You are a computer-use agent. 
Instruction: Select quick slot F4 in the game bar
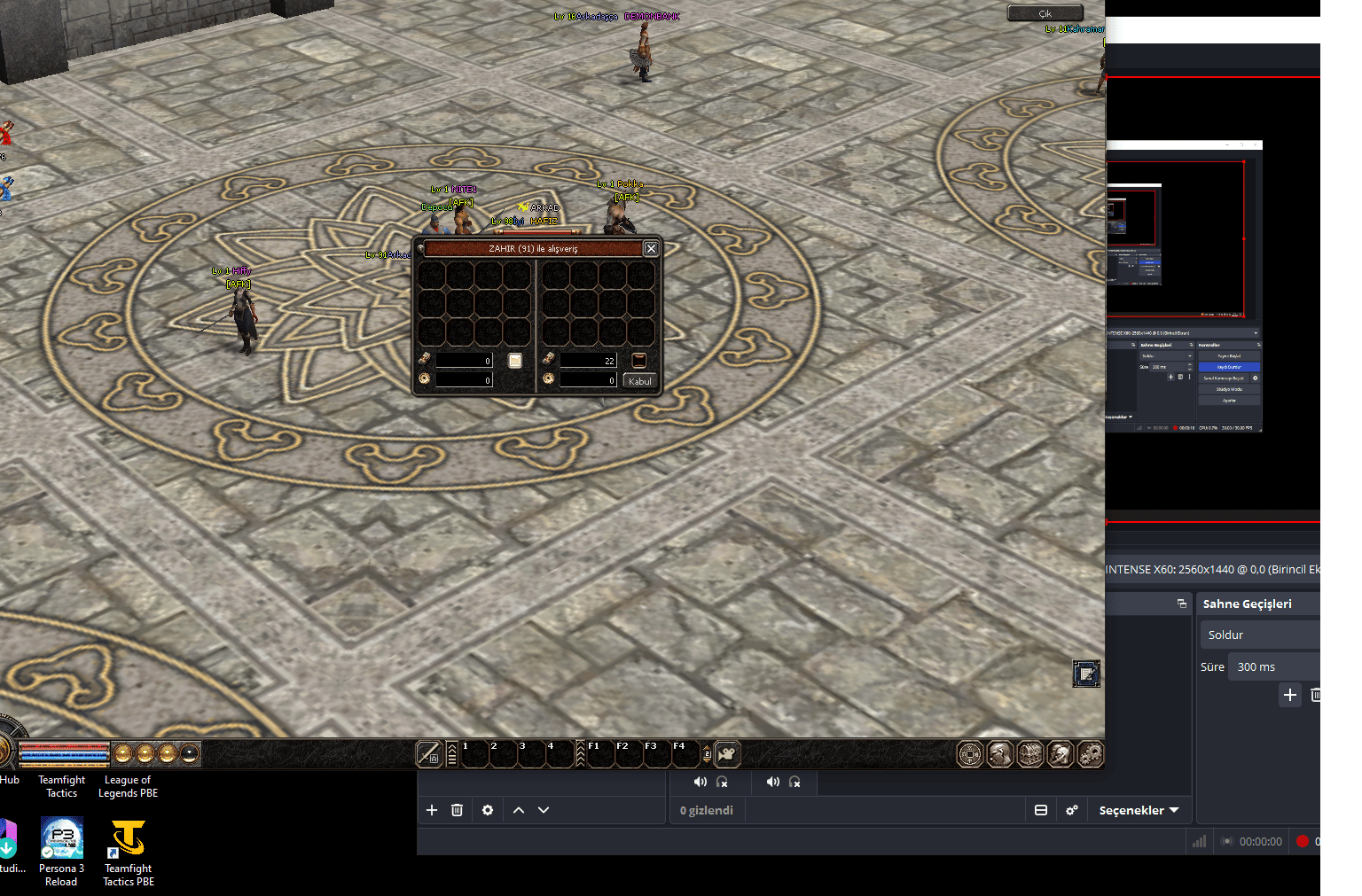pyautogui.click(x=685, y=754)
